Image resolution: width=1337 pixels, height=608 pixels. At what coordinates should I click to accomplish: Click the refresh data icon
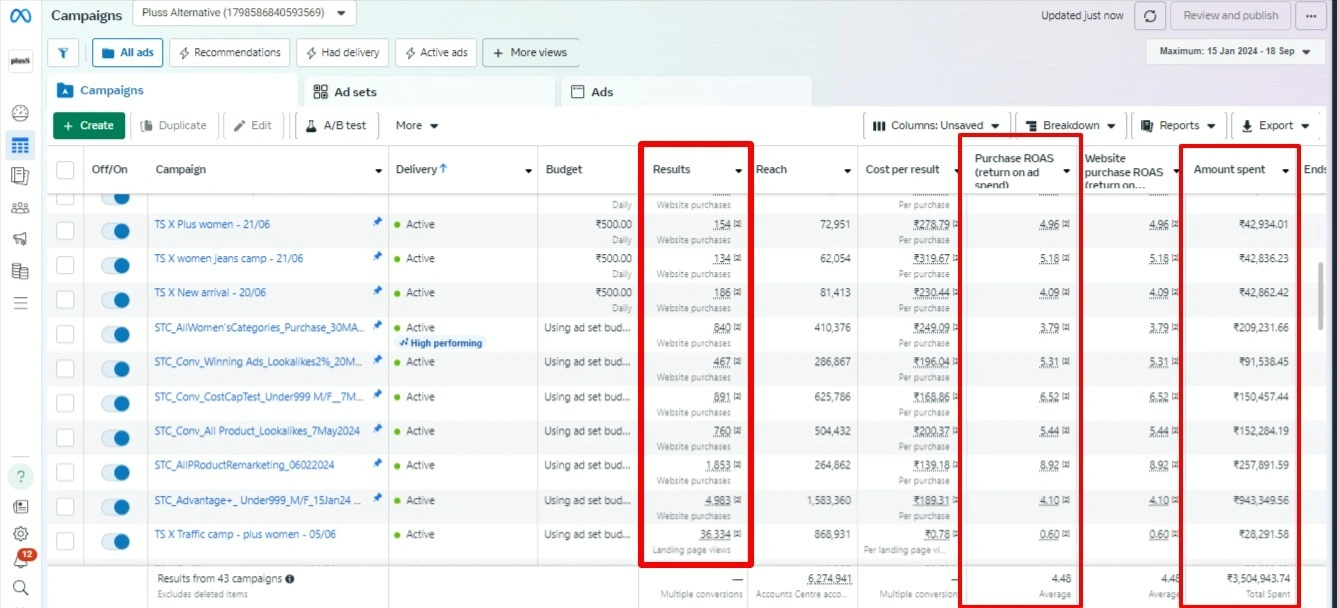tap(1151, 16)
